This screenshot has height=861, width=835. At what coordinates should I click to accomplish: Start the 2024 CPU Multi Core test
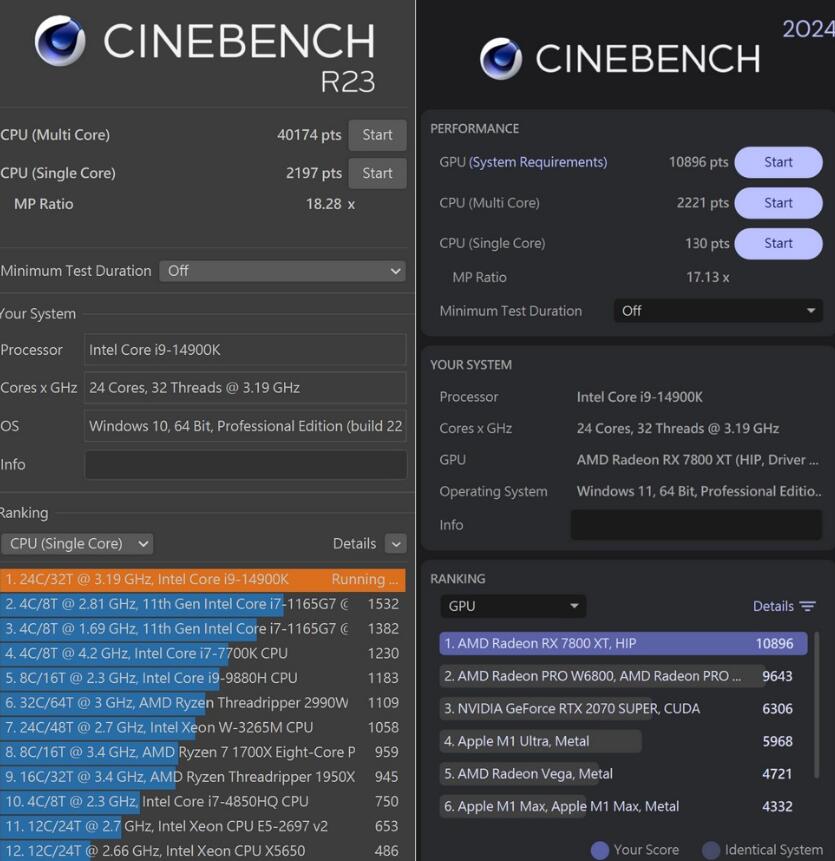[778, 203]
